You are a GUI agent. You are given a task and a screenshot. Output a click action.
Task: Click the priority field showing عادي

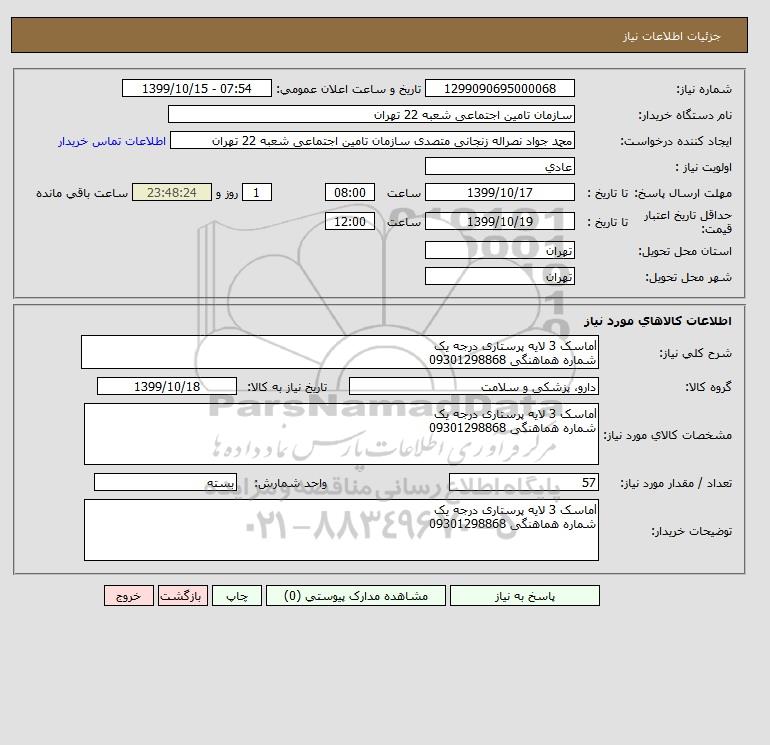[x=499, y=166]
